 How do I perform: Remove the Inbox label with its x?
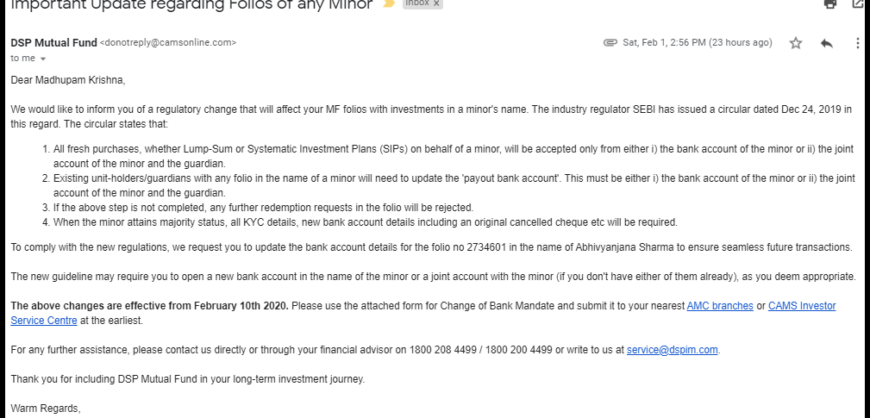(437, 3)
